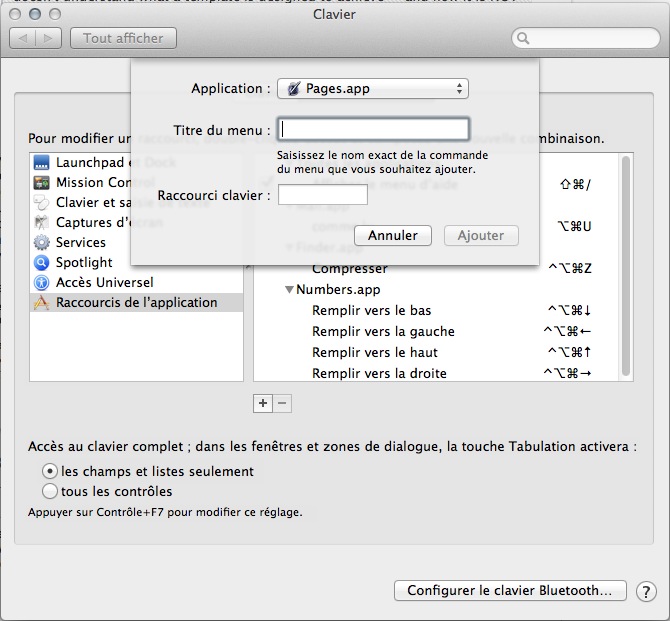Image resolution: width=670 pixels, height=621 pixels.
Task: Click the Spotlight magnifier icon in list
Action: click(x=41, y=262)
